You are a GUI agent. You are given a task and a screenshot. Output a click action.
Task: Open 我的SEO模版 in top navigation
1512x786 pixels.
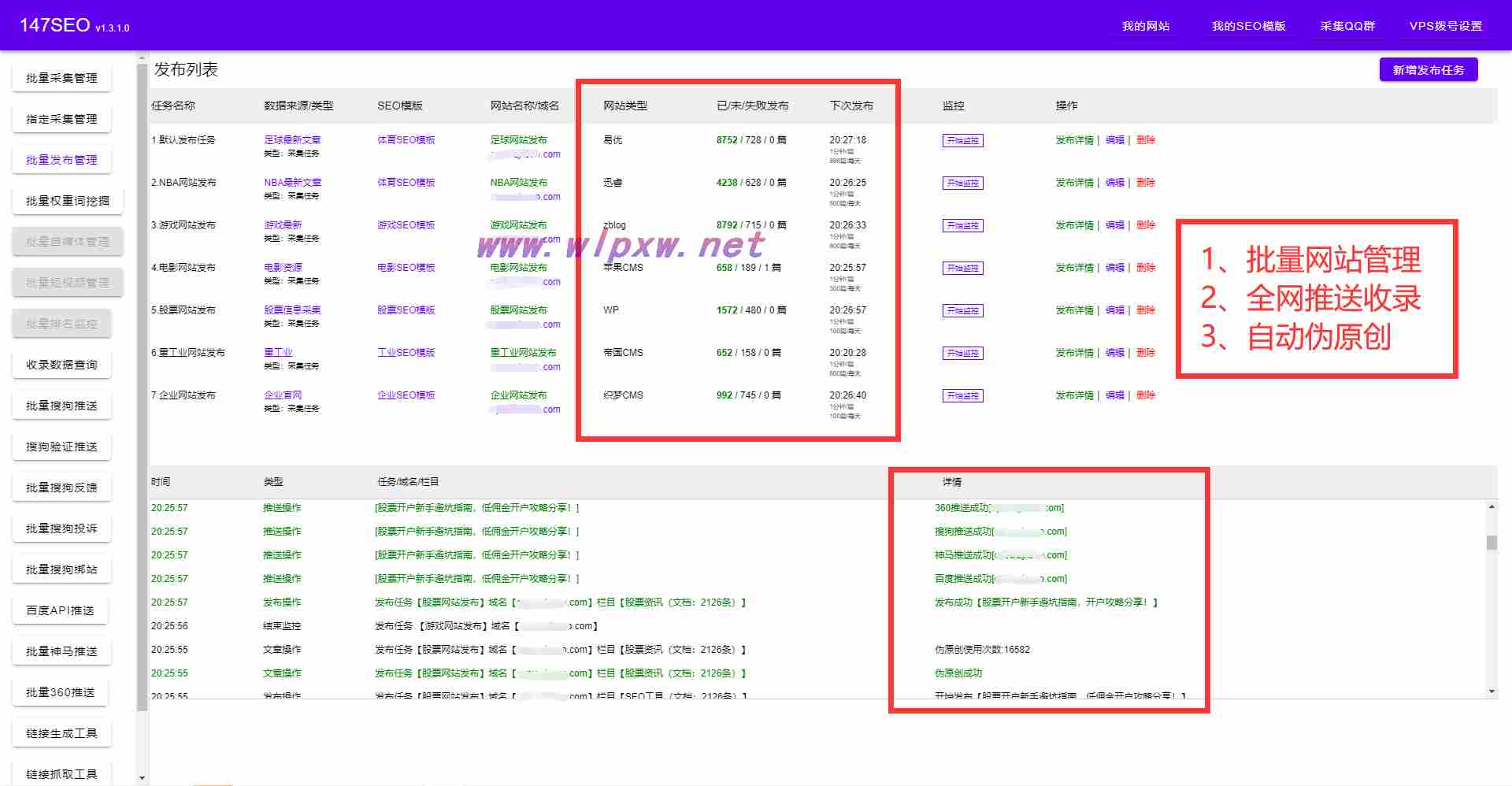pyautogui.click(x=1248, y=26)
